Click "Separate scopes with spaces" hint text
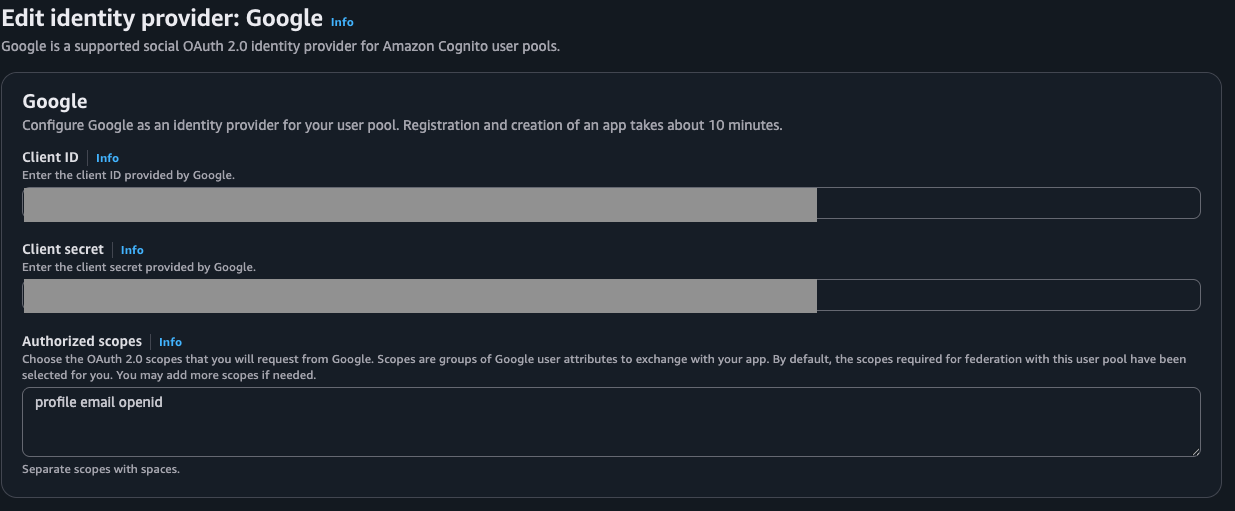This screenshot has width=1235, height=511. pos(101,469)
